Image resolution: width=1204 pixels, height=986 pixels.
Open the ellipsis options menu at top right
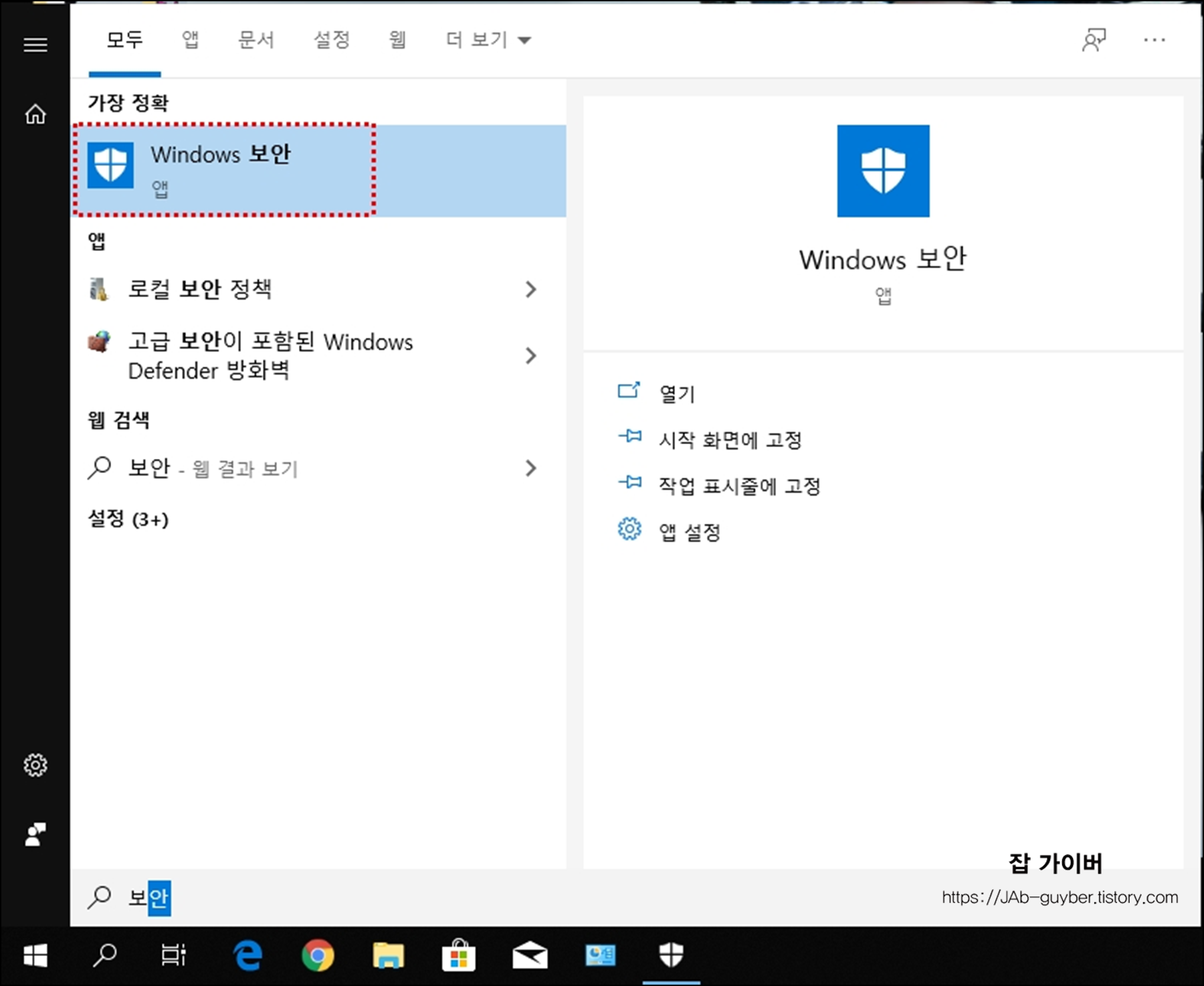(1154, 40)
